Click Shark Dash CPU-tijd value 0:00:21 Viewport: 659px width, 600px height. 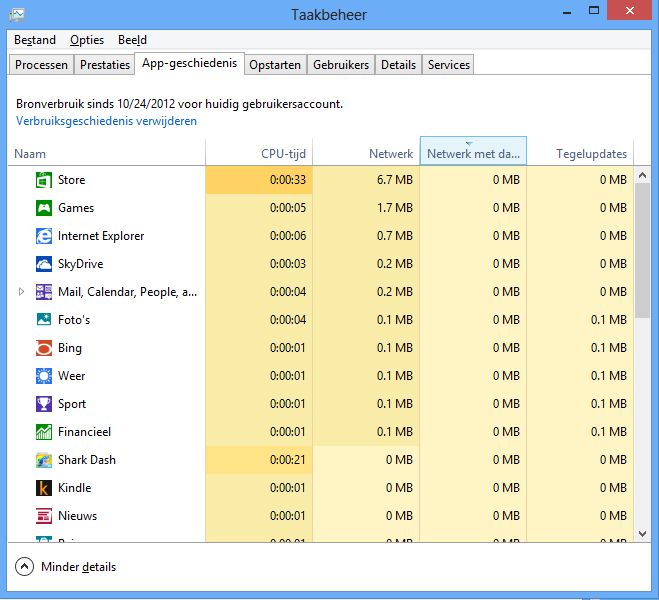288,460
